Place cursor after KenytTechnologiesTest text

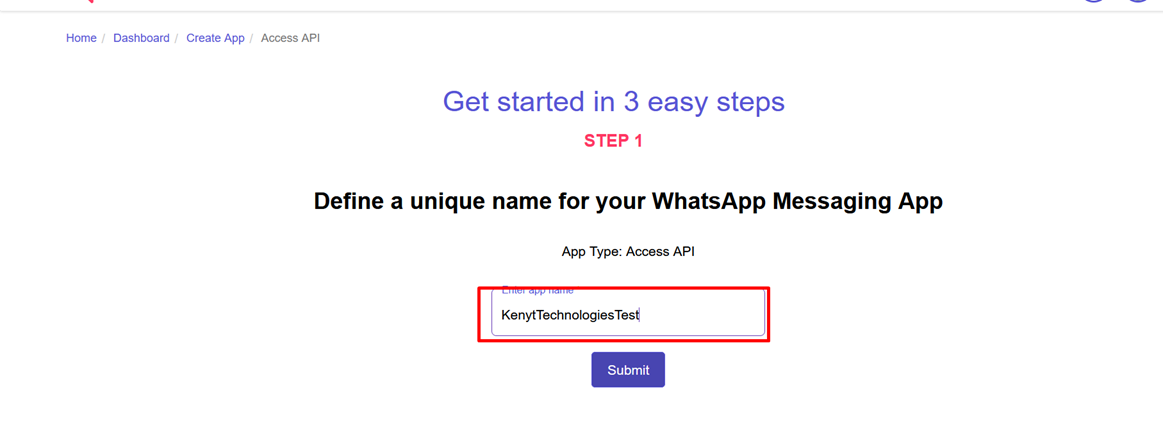click(640, 315)
